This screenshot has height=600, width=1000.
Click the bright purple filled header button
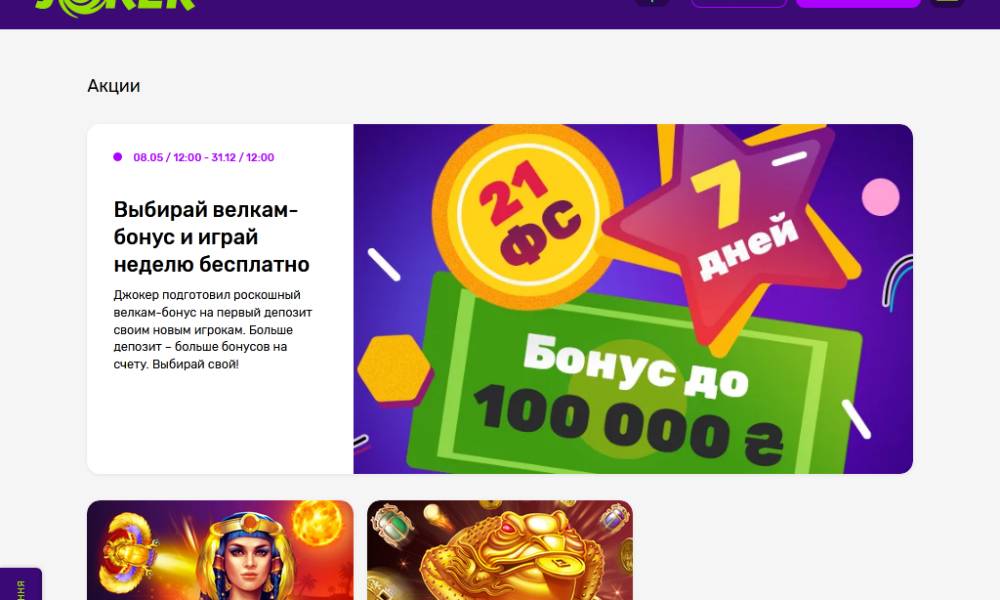858,3
